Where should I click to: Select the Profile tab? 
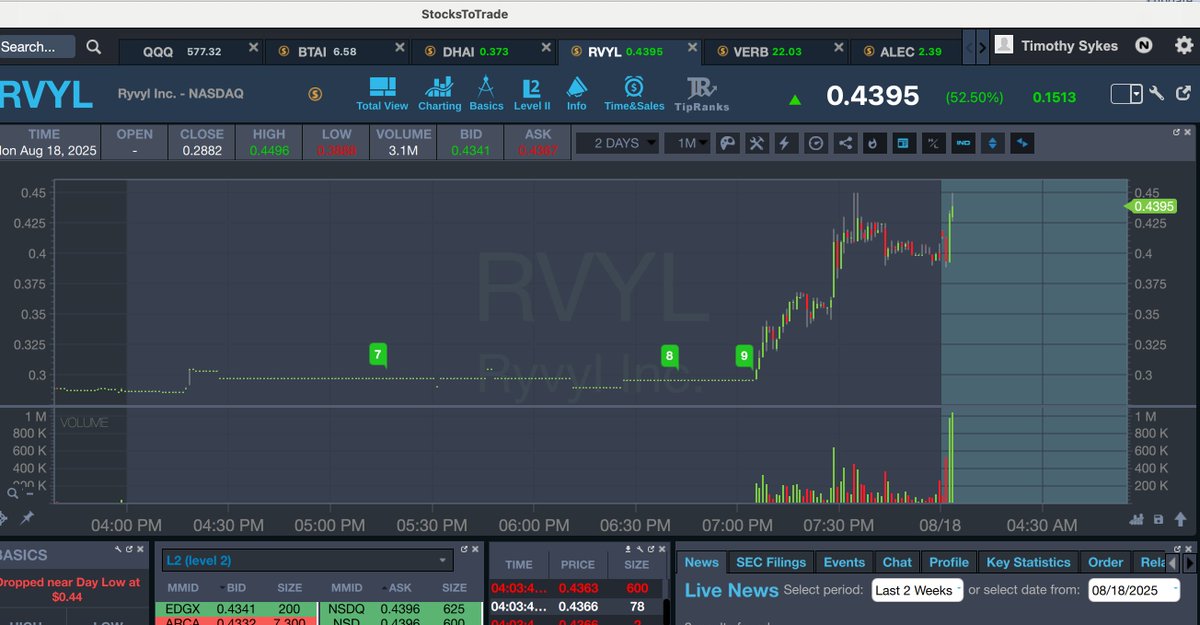point(949,563)
